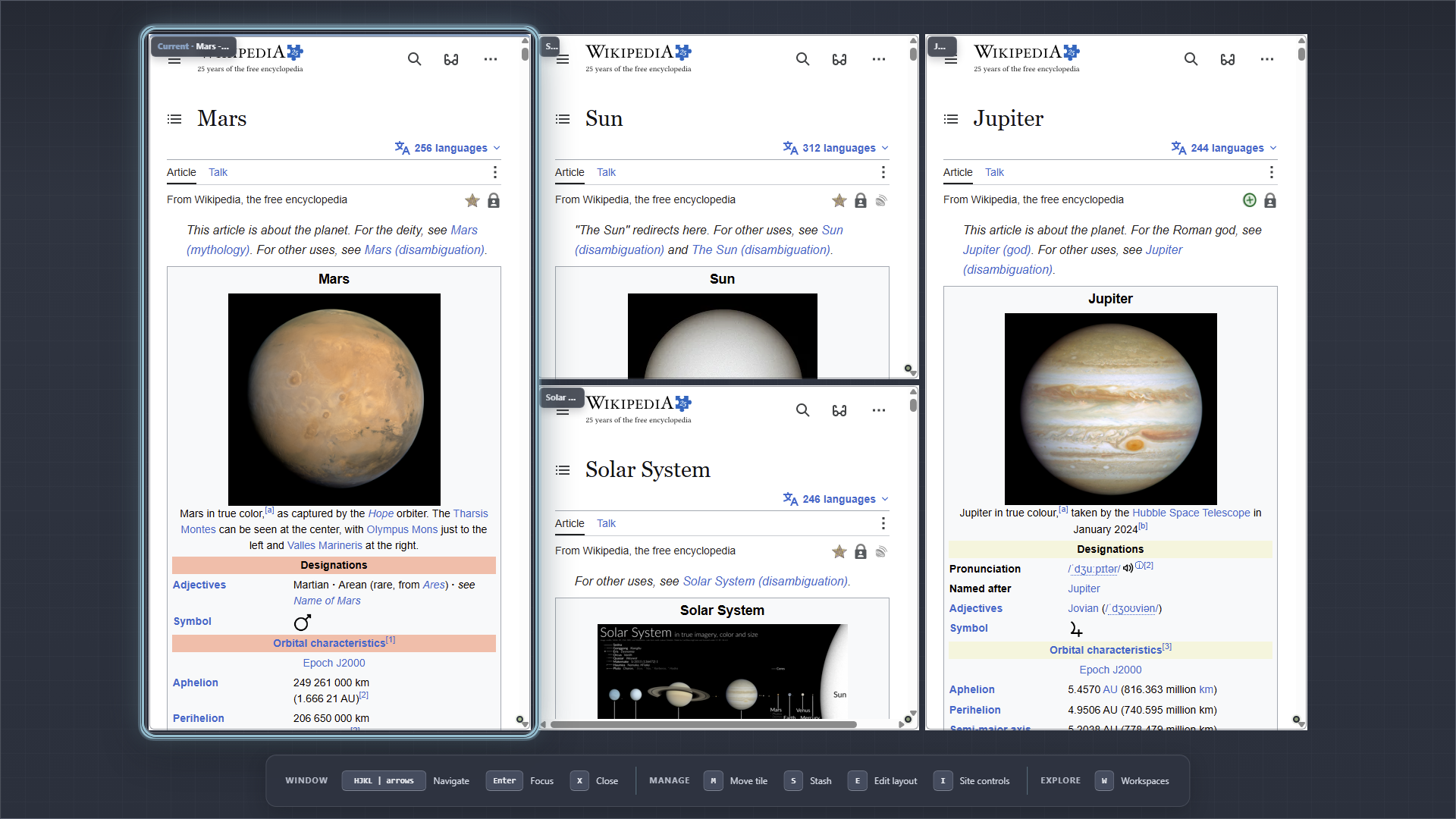Screen dimensions: 1456x819
Task: Open appearance glasses icon in Sun tile
Action: point(839,59)
